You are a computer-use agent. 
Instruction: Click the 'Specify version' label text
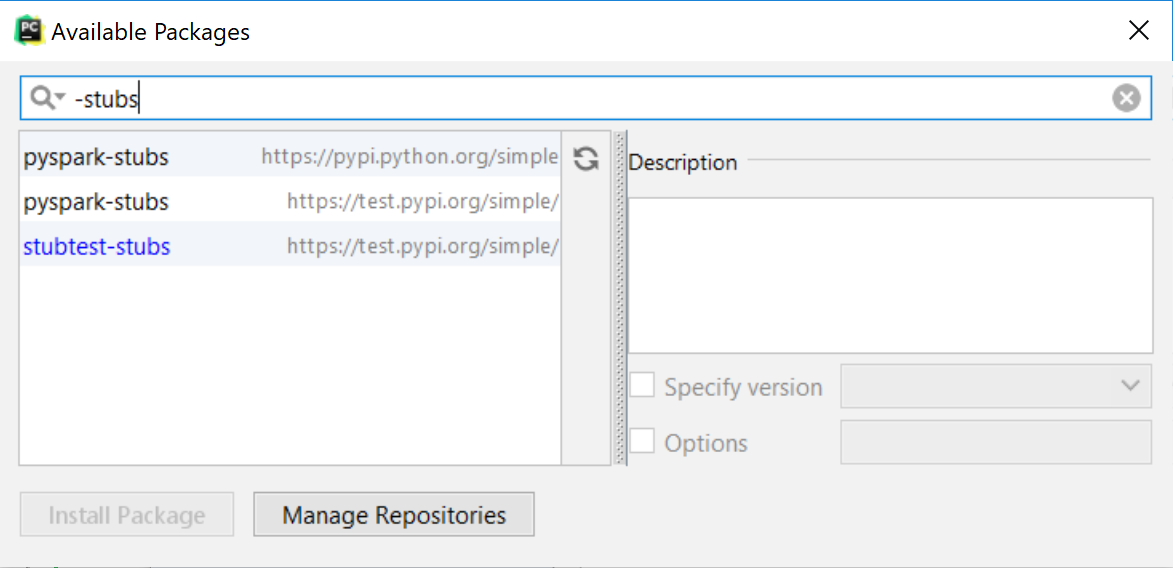744,388
